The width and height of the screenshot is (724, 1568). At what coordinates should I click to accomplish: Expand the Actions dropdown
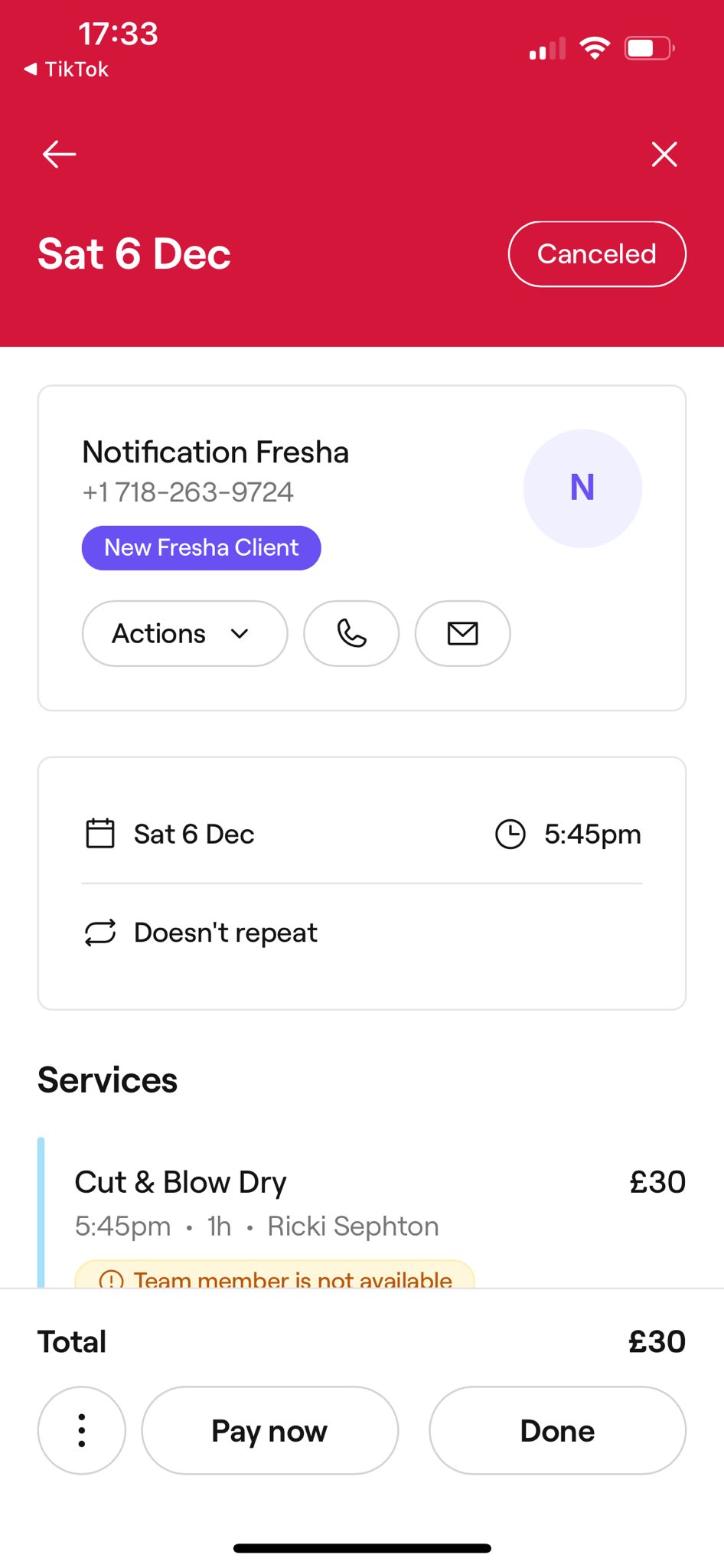pyautogui.click(x=184, y=633)
